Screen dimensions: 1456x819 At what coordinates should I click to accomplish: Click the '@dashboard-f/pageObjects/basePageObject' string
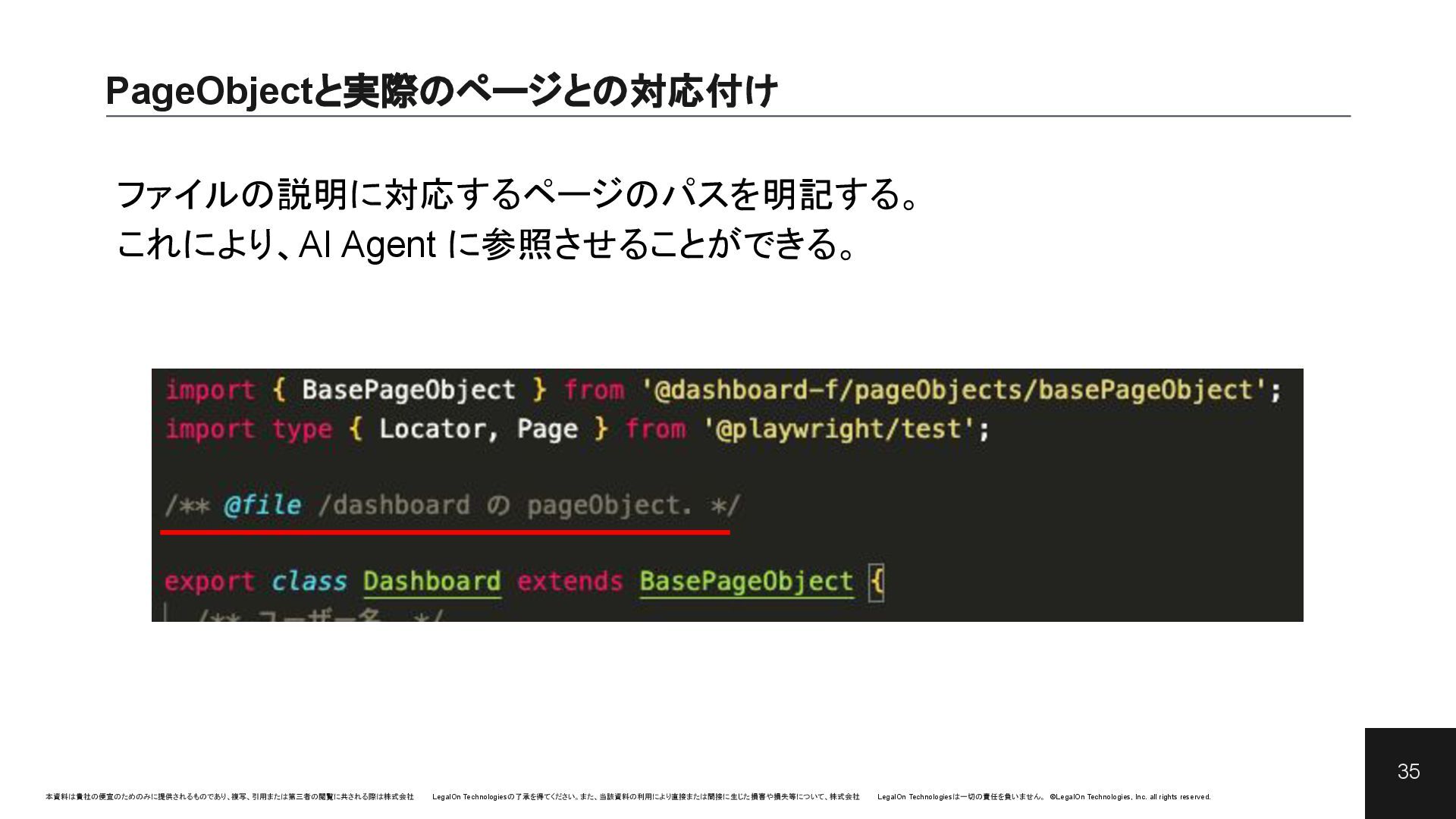click(x=954, y=390)
